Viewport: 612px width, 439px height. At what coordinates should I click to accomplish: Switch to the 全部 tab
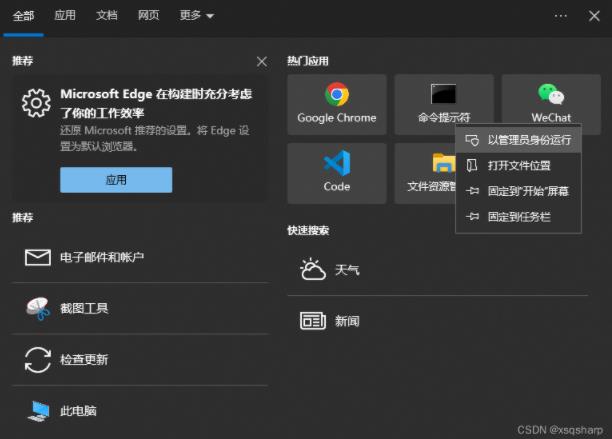pos(23,16)
